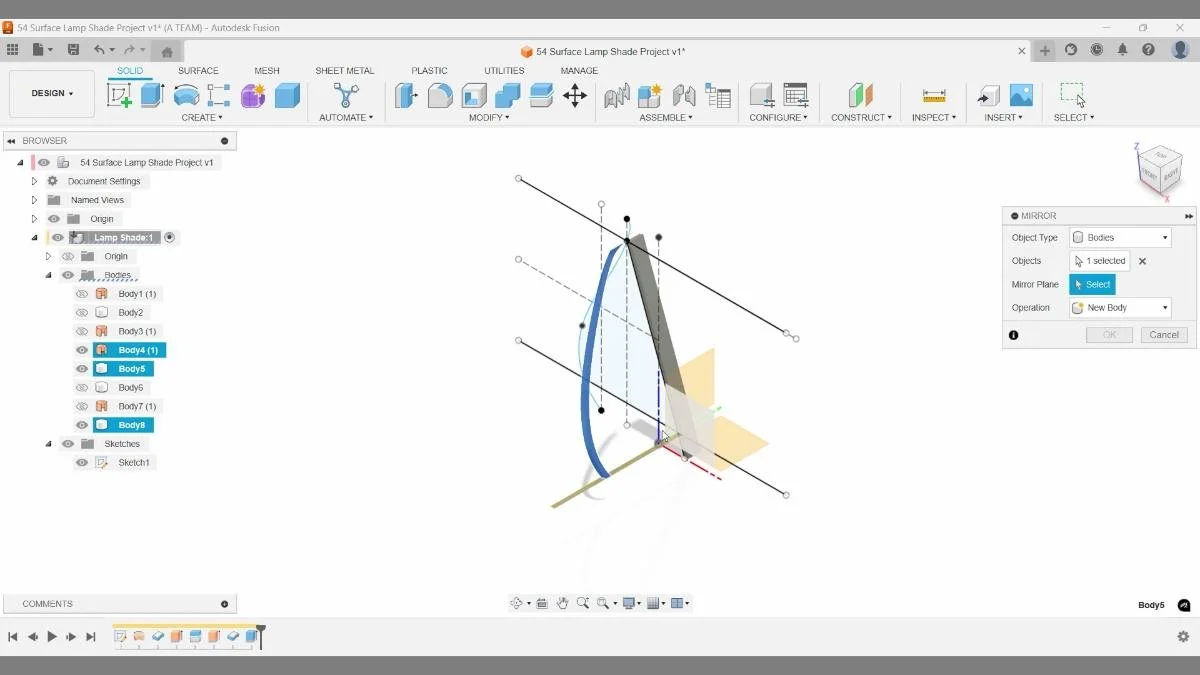Toggle visibility of Body1 in Bodies

click(82, 293)
